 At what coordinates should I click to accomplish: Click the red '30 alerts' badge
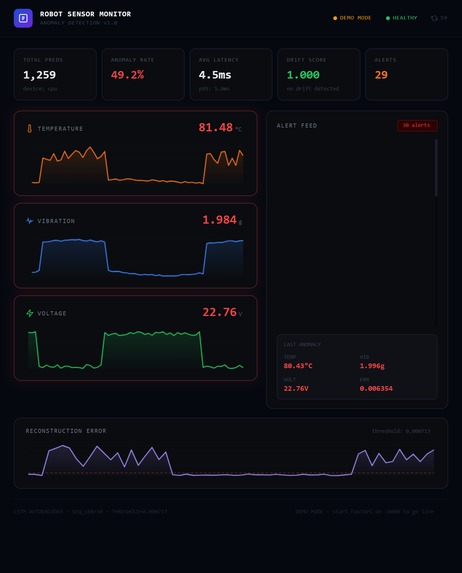(417, 125)
